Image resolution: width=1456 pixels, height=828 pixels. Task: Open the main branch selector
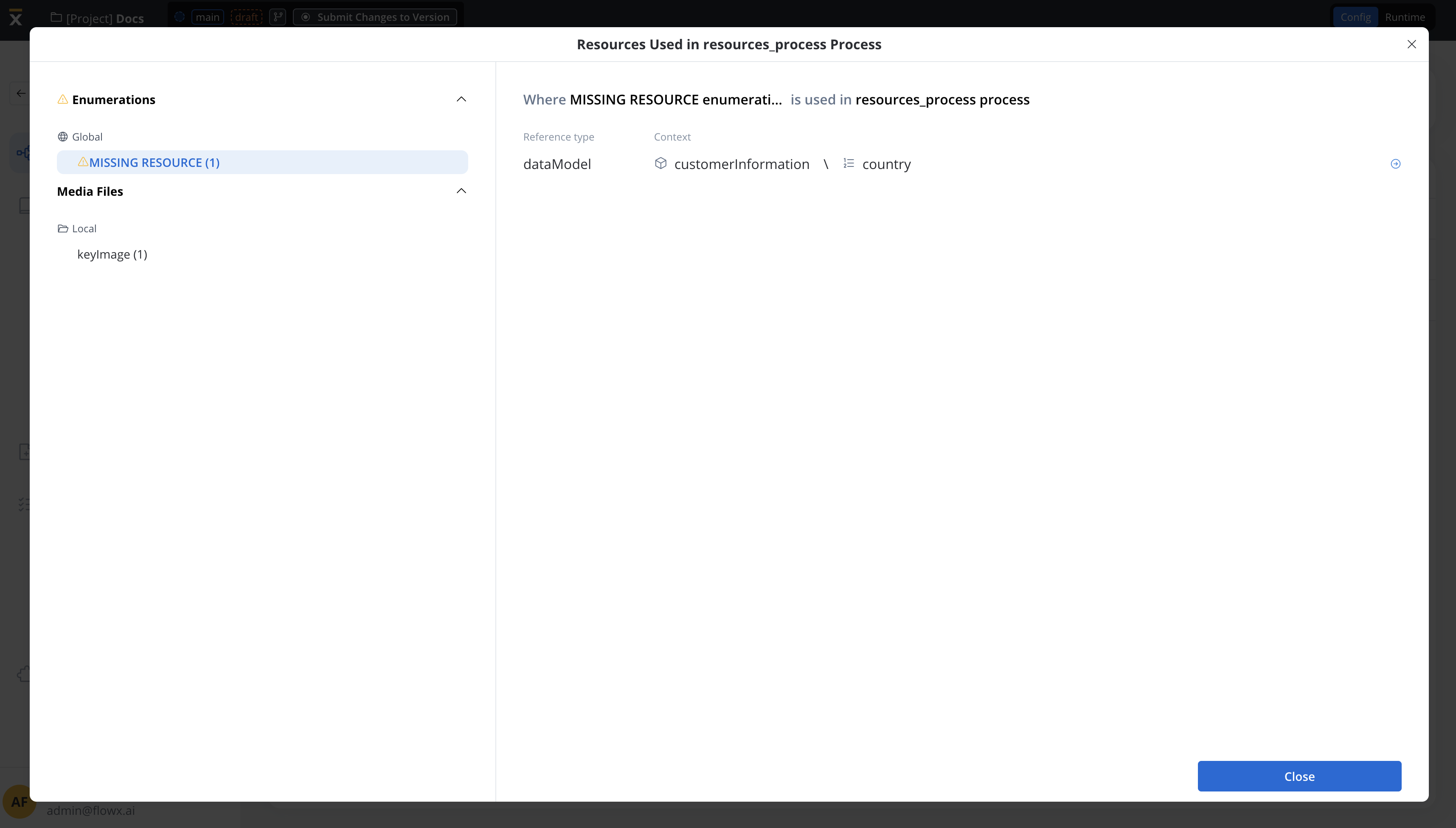(208, 17)
